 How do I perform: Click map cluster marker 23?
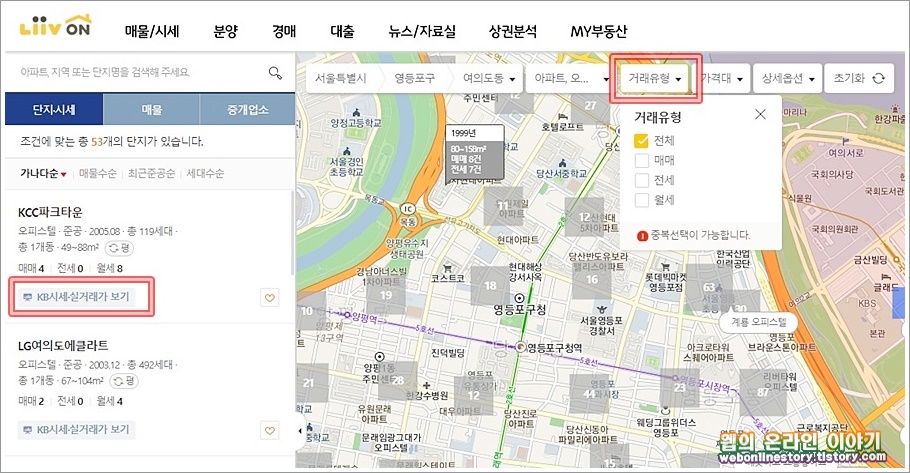[x=680, y=387]
